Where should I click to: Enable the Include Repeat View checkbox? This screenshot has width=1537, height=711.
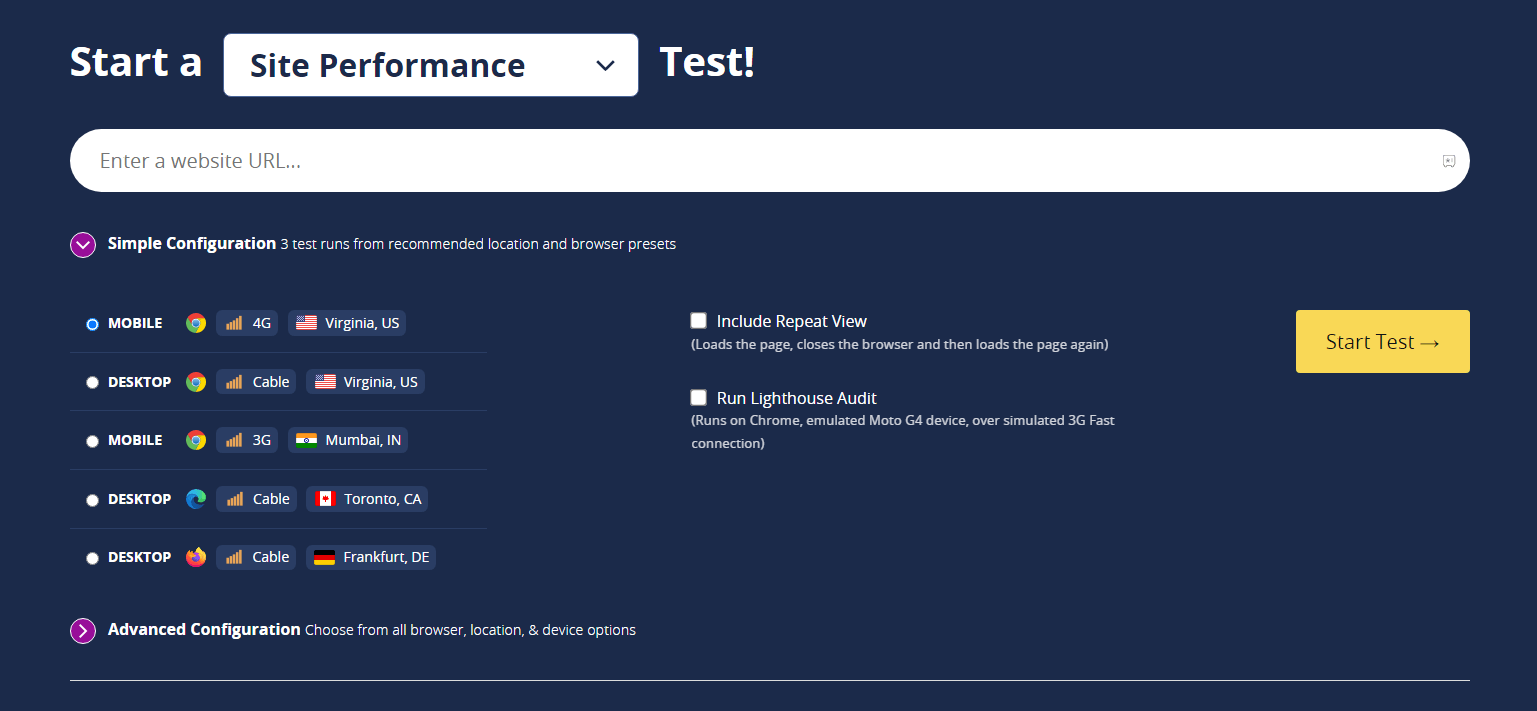pos(699,321)
